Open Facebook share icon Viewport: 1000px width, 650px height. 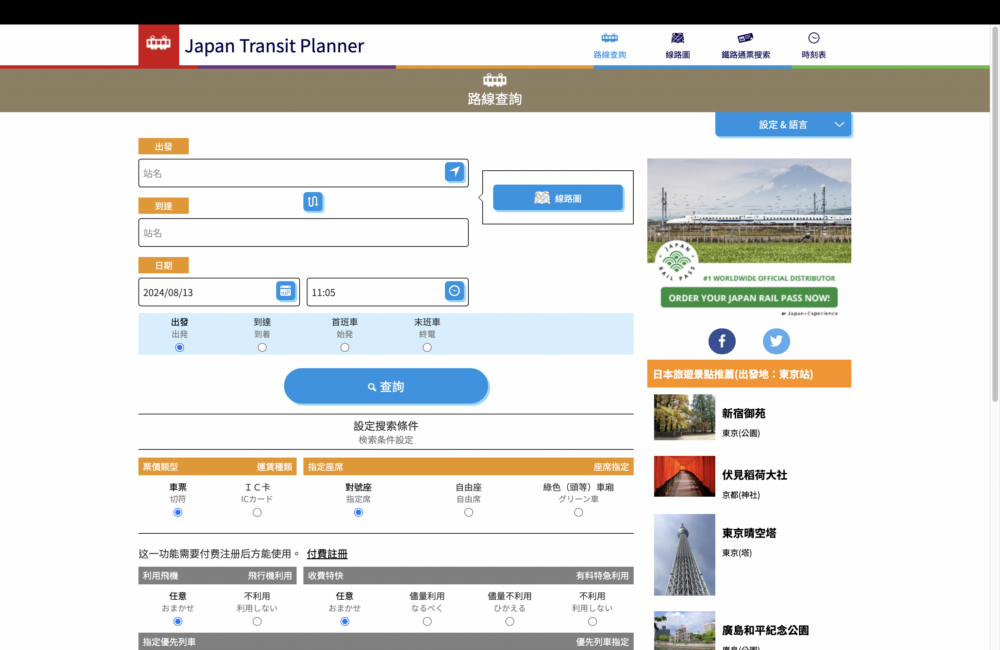tap(722, 341)
